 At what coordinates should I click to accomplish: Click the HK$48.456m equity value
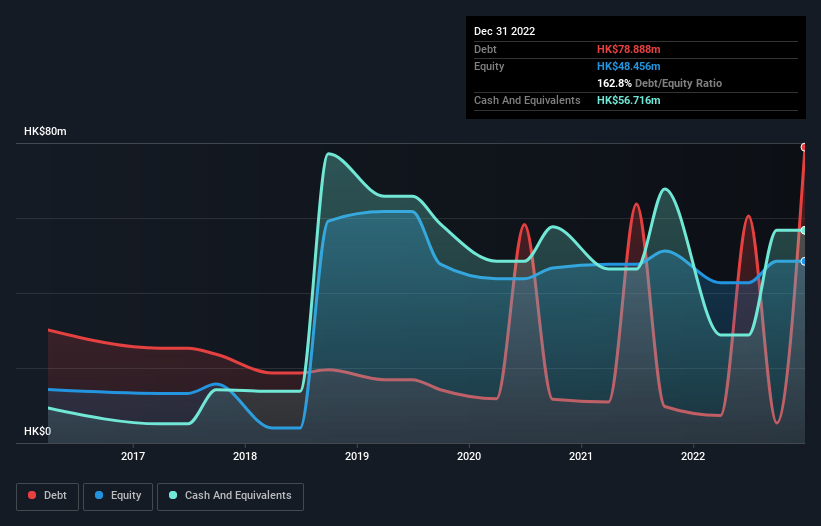pyautogui.click(x=628, y=66)
